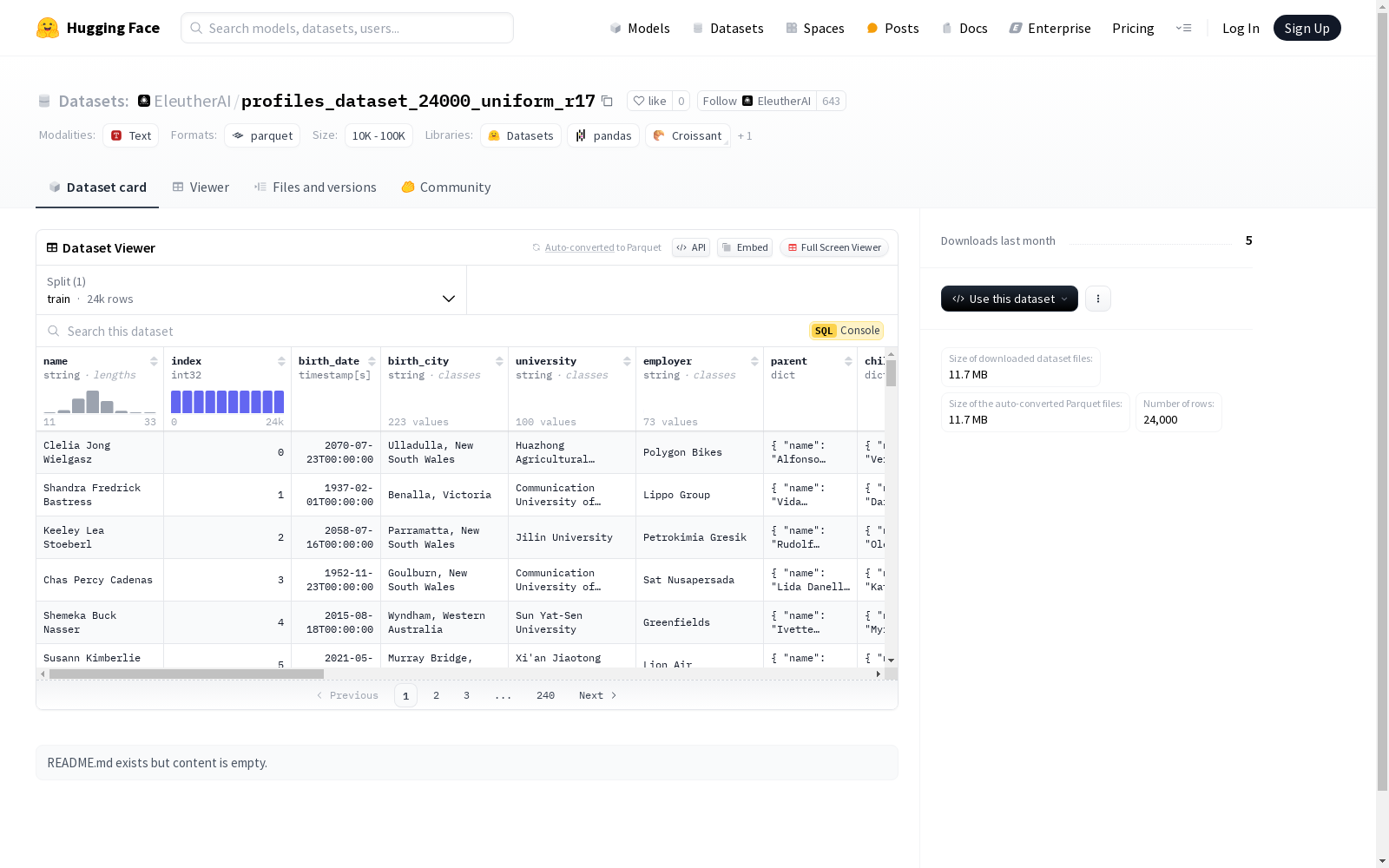Copy dataset name with the copy icon
Screen dimensions: 1389x868
[x=608, y=102]
